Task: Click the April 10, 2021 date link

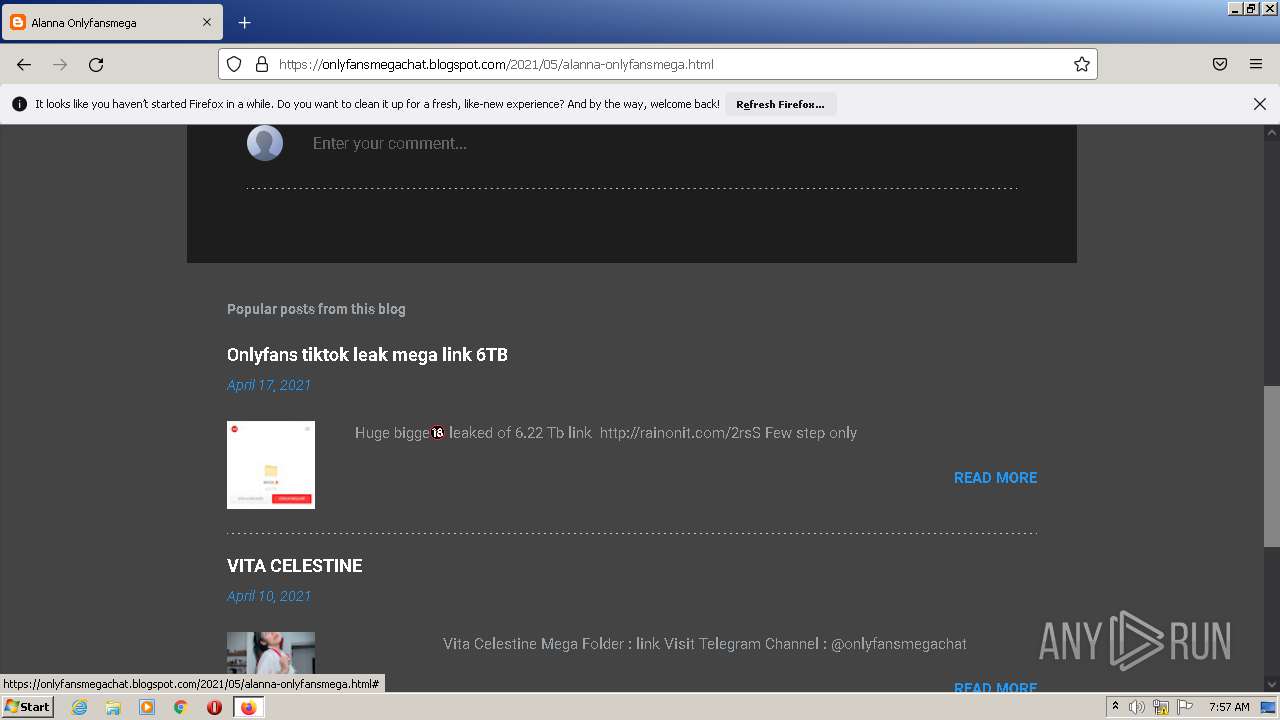Action: click(269, 596)
